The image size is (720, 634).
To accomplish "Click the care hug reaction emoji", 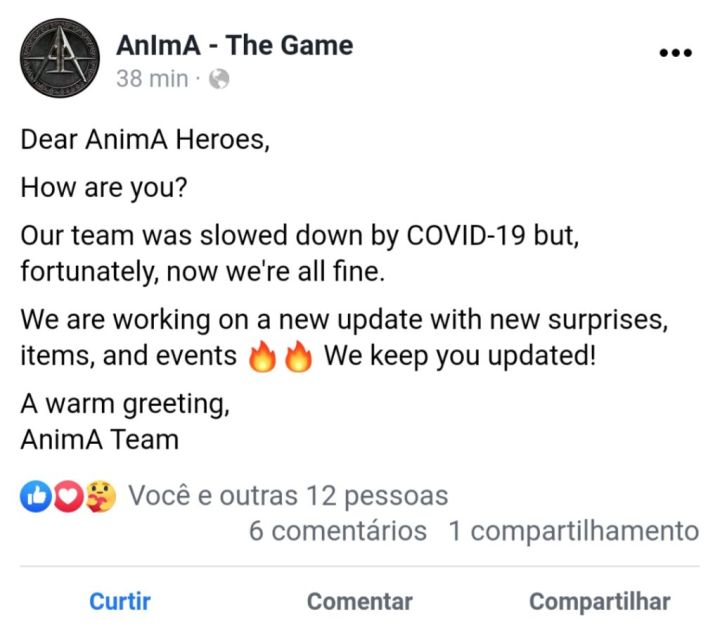I will [x=101, y=496].
